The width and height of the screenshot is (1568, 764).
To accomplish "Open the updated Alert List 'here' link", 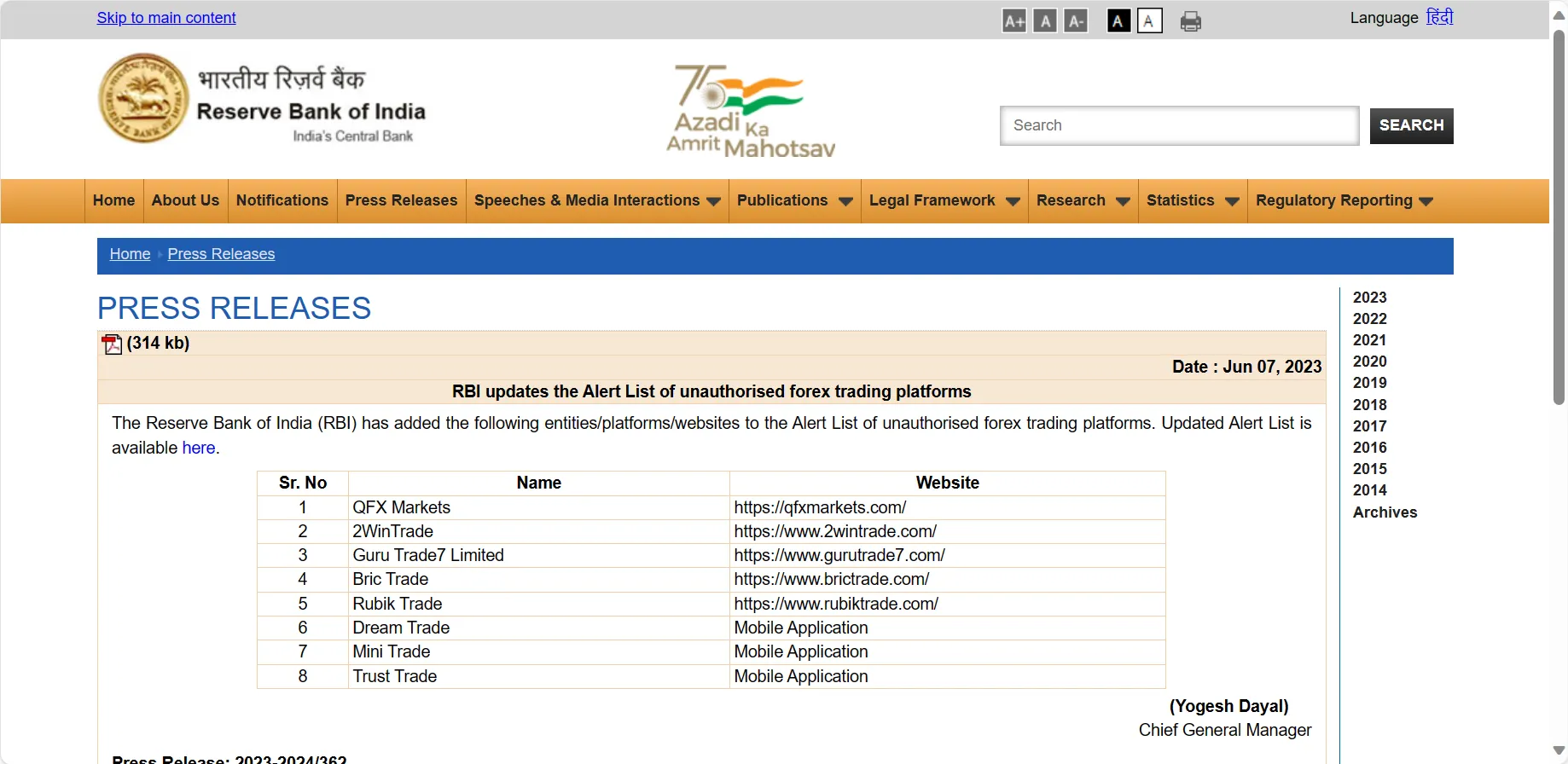I will (x=199, y=448).
